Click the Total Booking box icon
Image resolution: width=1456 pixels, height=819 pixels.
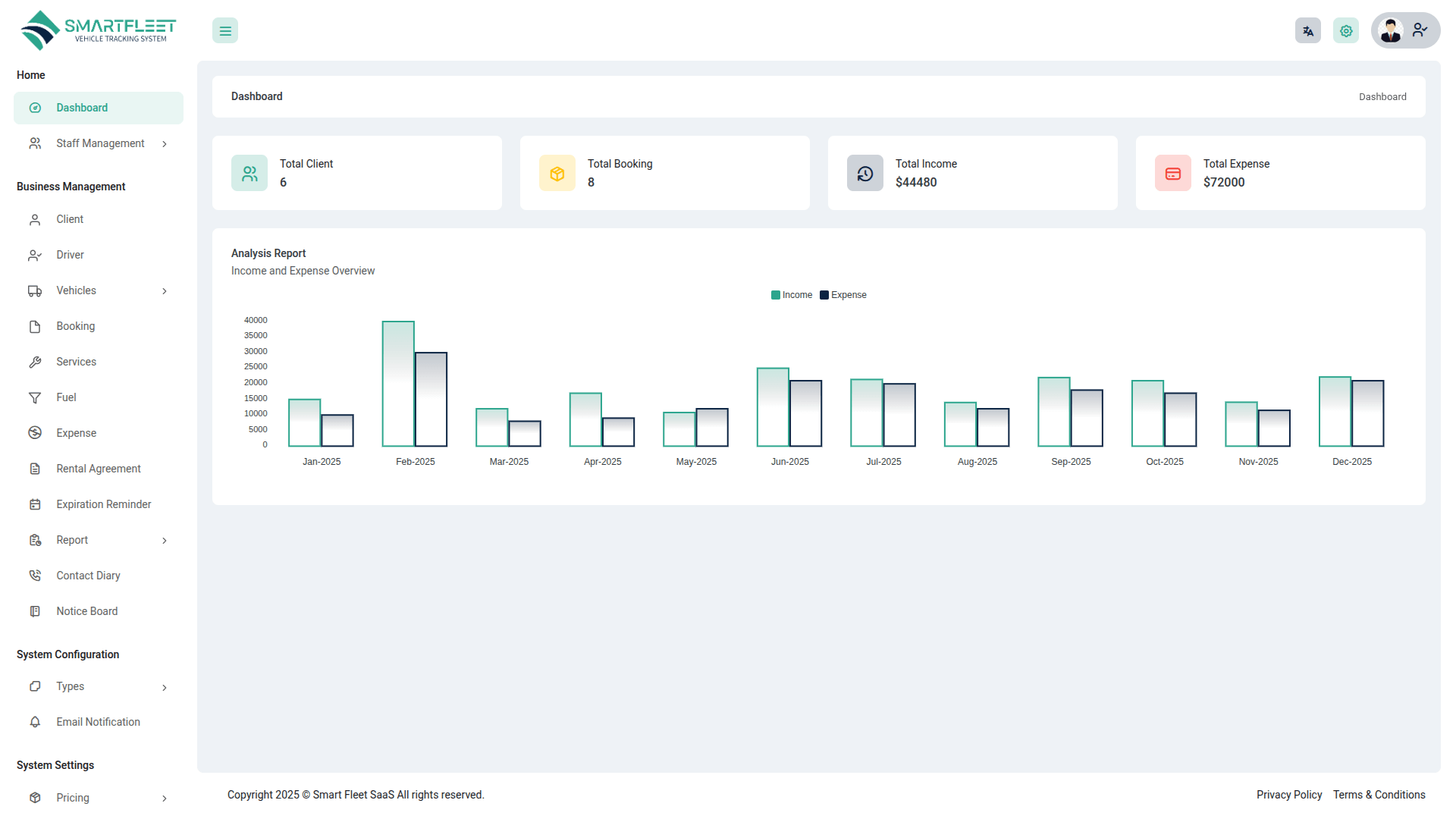[x=557, y=174]
